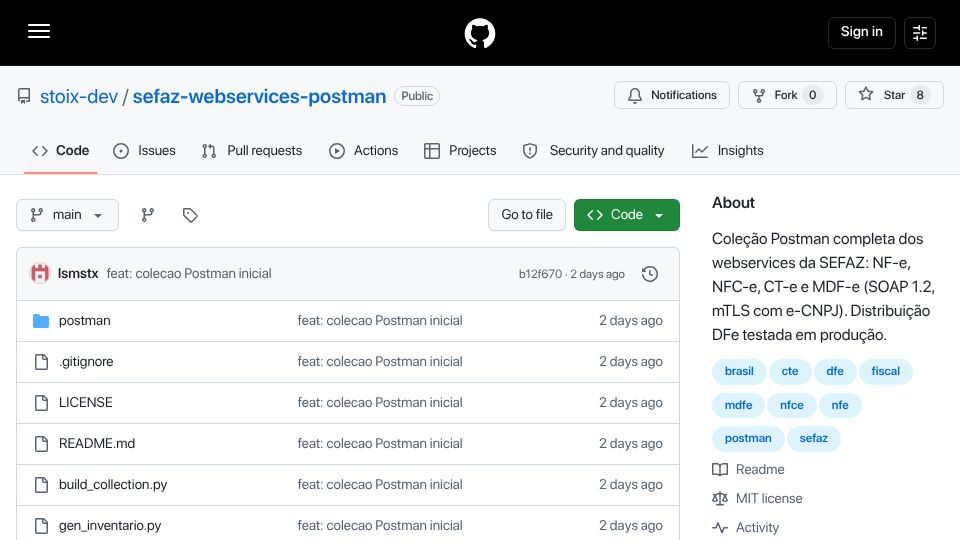Image resolution: width=960 pixels, height=540 pixels.
Task: Open the Projects tab
Action: pyautogui.click(x=460, y=151)
